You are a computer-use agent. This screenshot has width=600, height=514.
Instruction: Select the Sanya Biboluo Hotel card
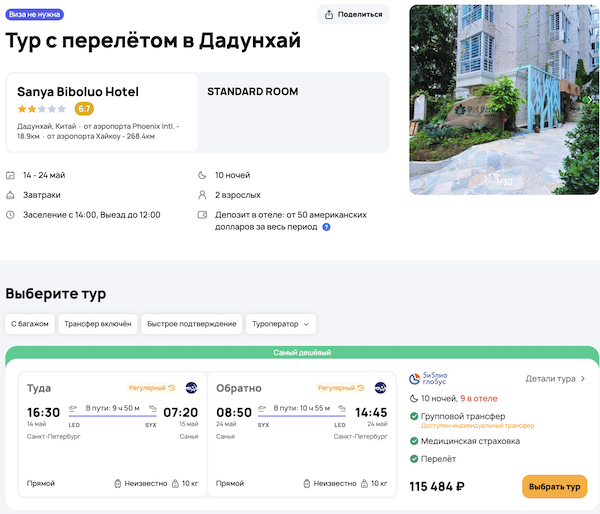tap(101, 110)
